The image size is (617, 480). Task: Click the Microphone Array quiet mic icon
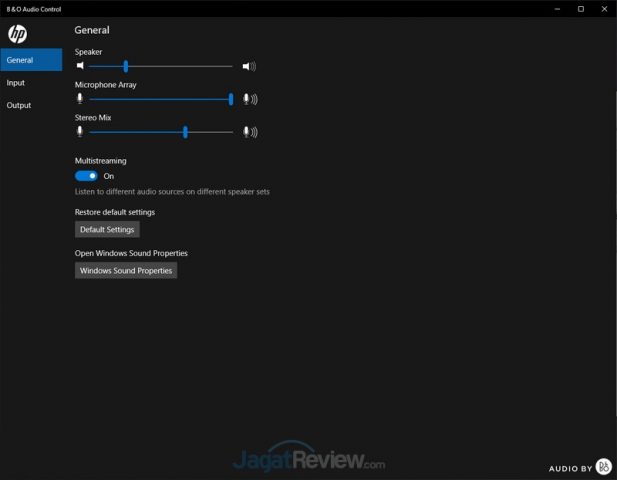[x=80, y=99]
